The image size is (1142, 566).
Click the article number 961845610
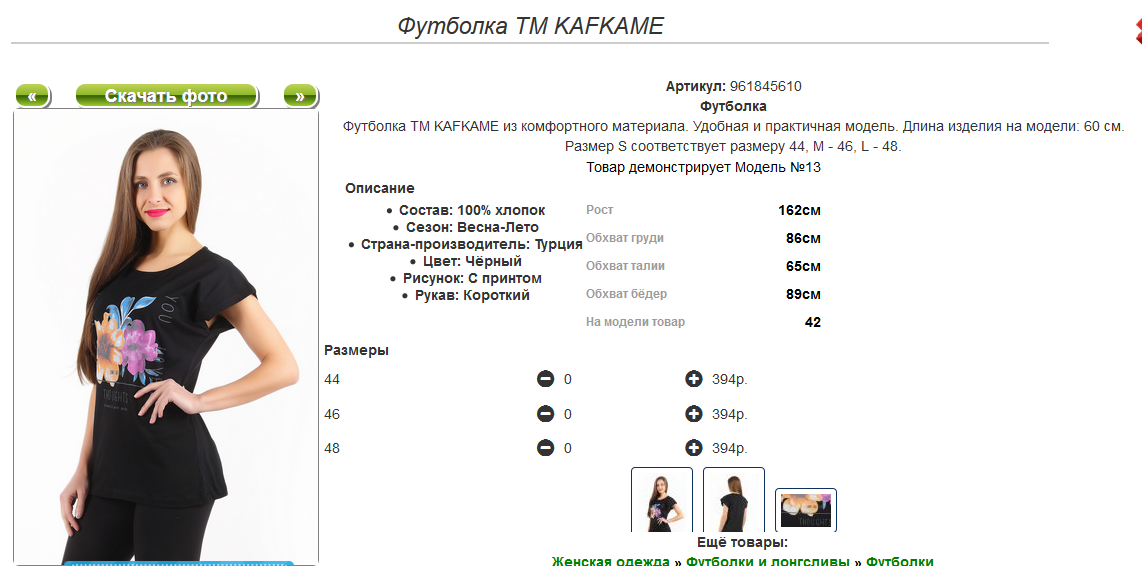[765, 87]
